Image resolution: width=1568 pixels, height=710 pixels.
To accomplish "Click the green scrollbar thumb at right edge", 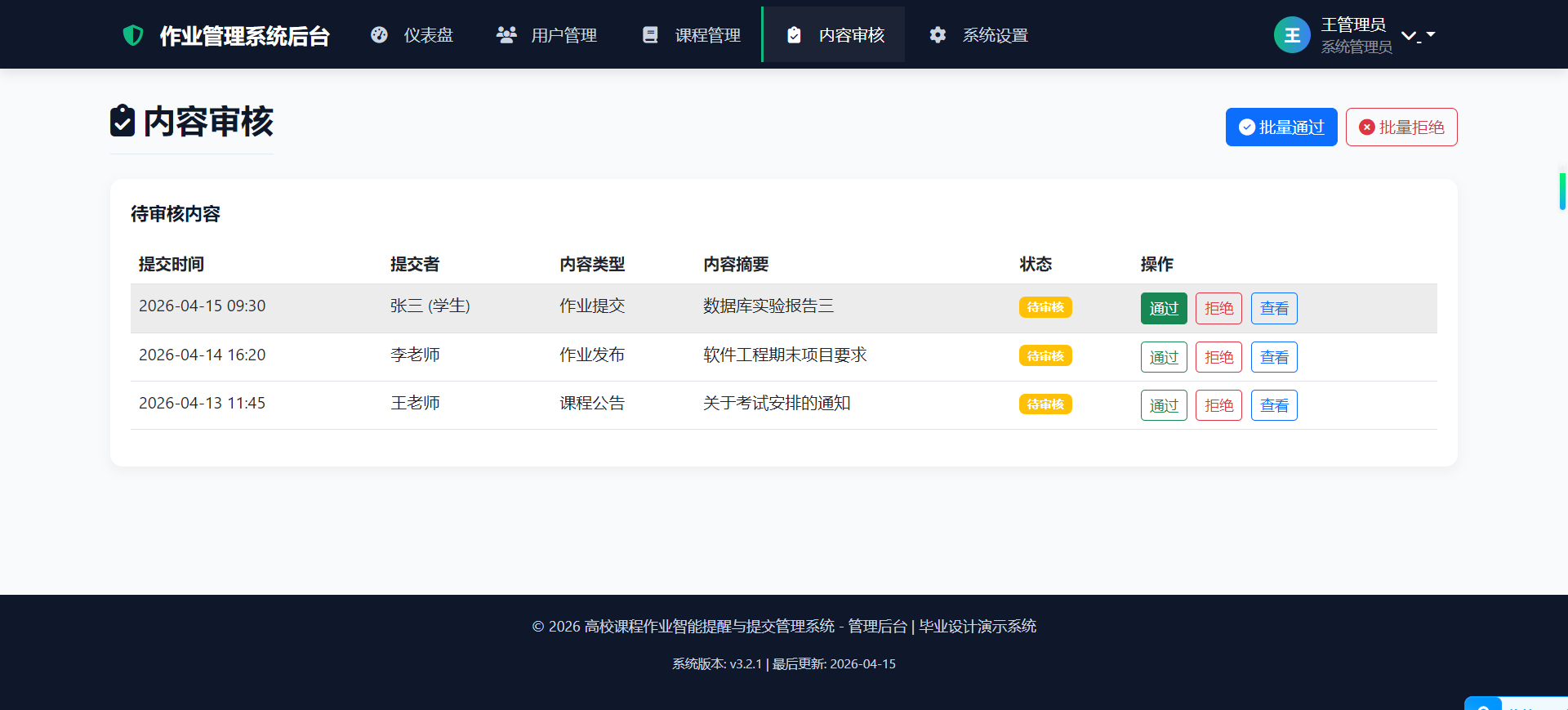I will (x=1562, y=191).
